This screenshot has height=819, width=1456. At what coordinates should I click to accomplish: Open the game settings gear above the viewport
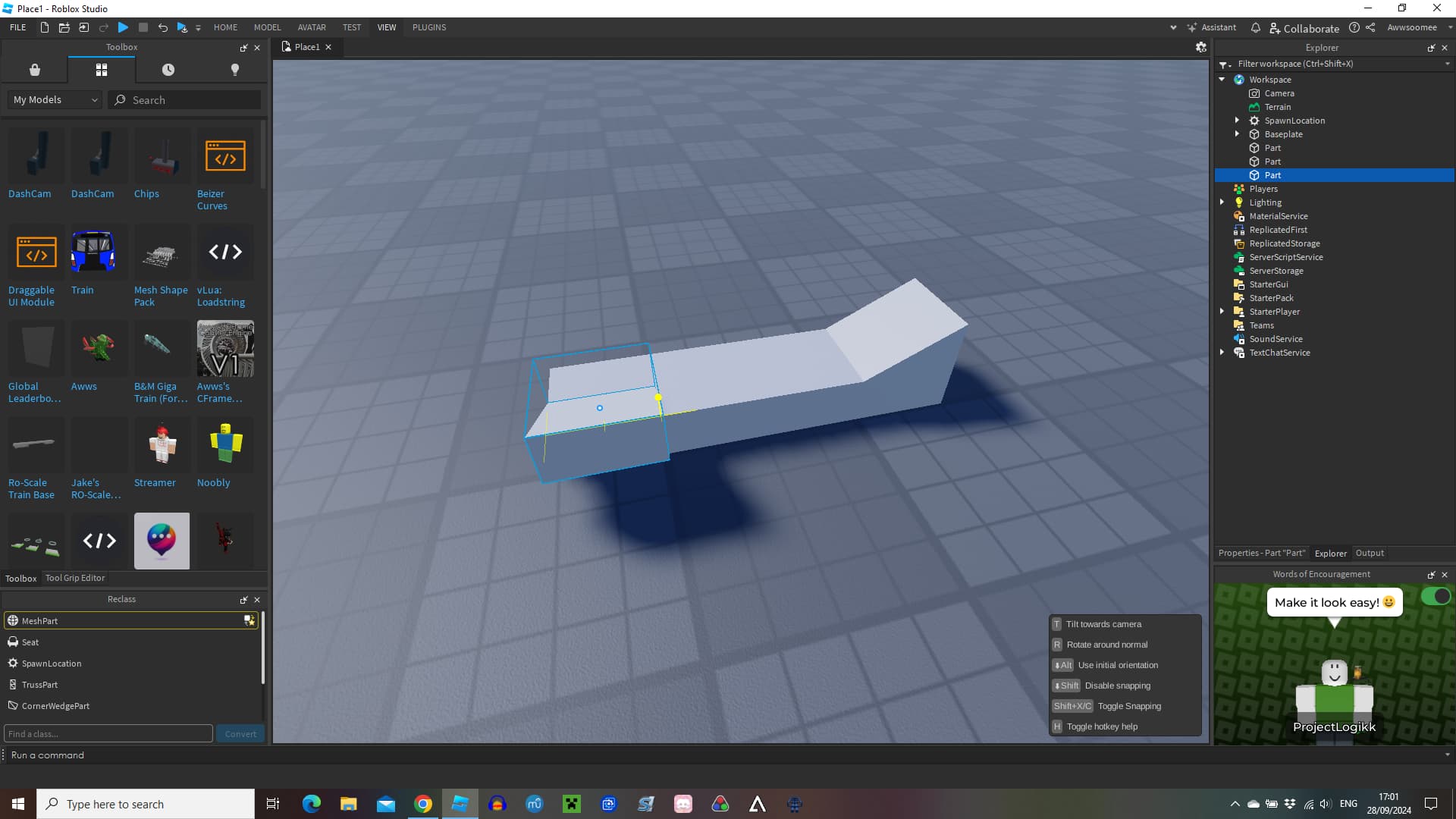(1201, 46)
